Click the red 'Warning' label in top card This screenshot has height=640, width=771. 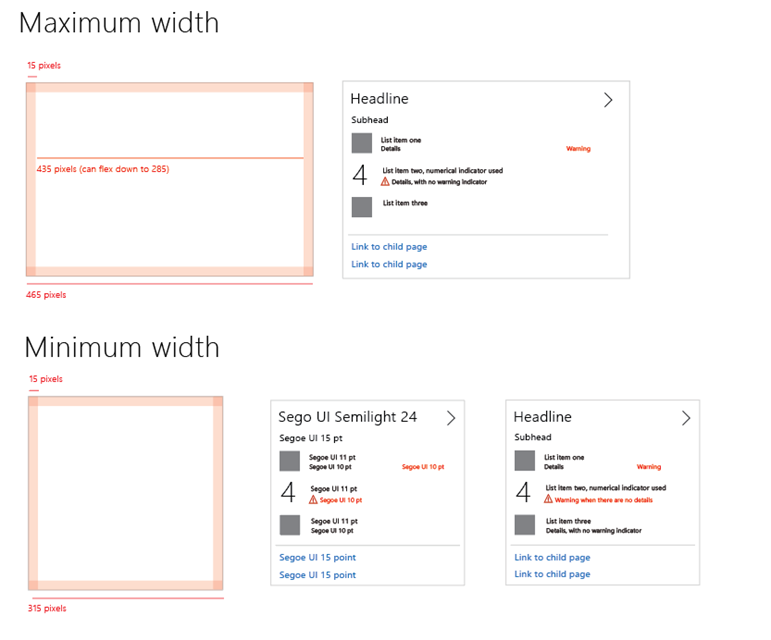click(578, 148)
